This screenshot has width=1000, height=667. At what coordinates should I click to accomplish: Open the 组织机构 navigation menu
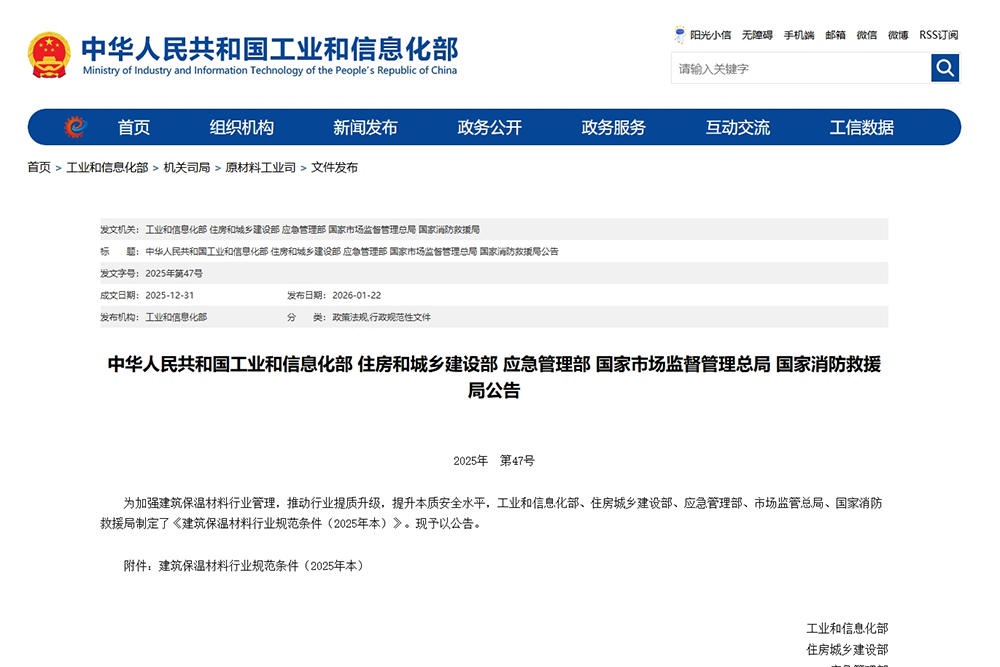coord(242,128)
